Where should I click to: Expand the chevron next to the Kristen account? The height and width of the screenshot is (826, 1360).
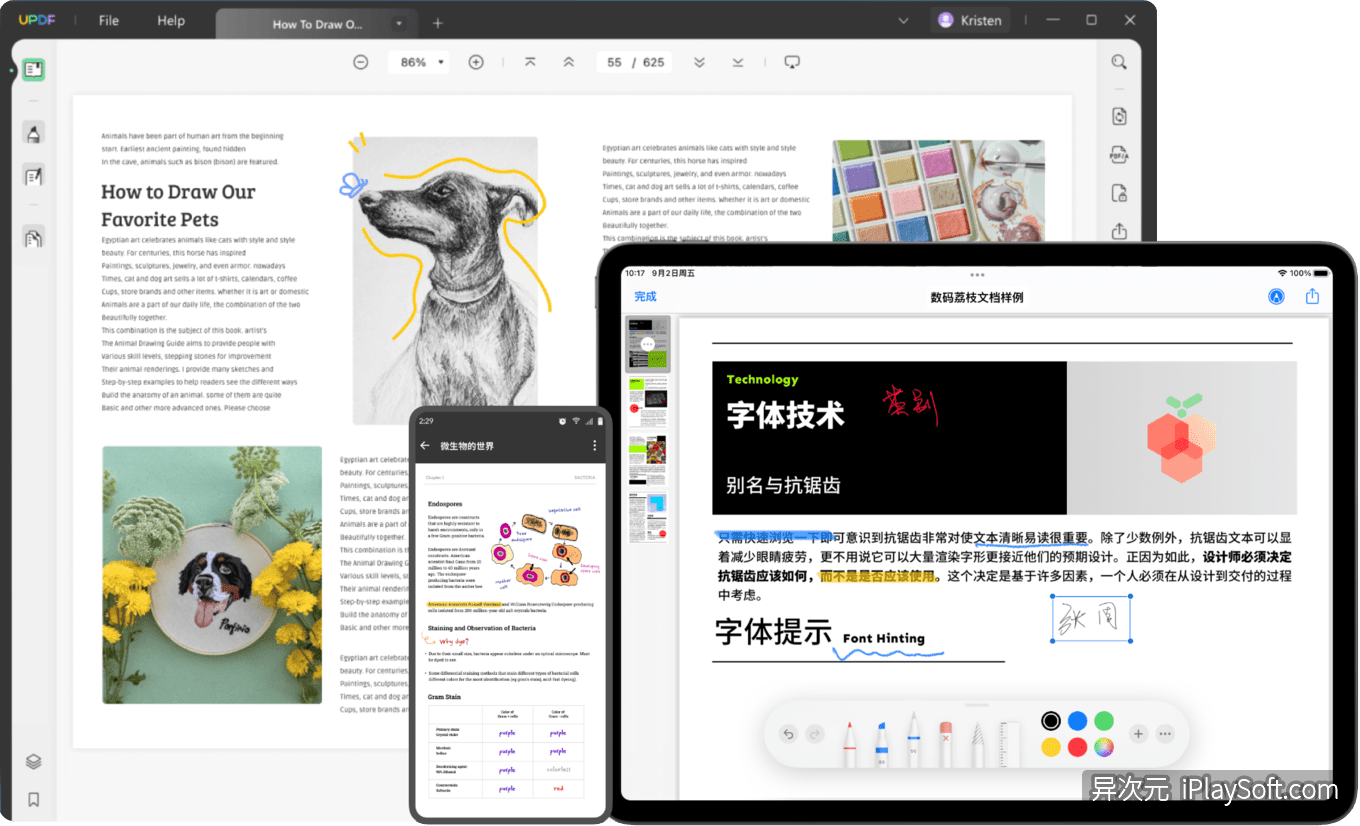click(904, 20)
